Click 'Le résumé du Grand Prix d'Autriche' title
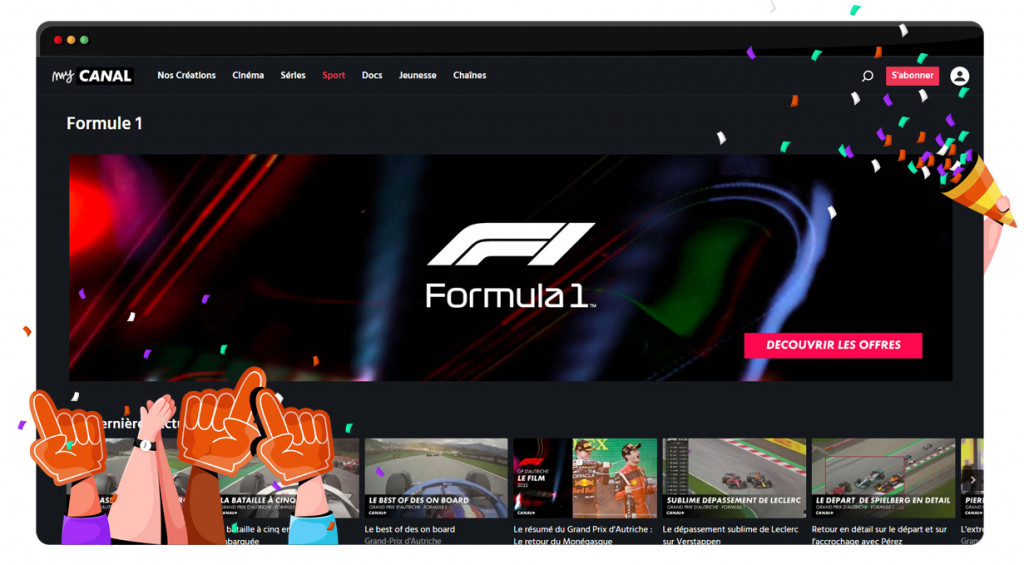 (583, 535)
